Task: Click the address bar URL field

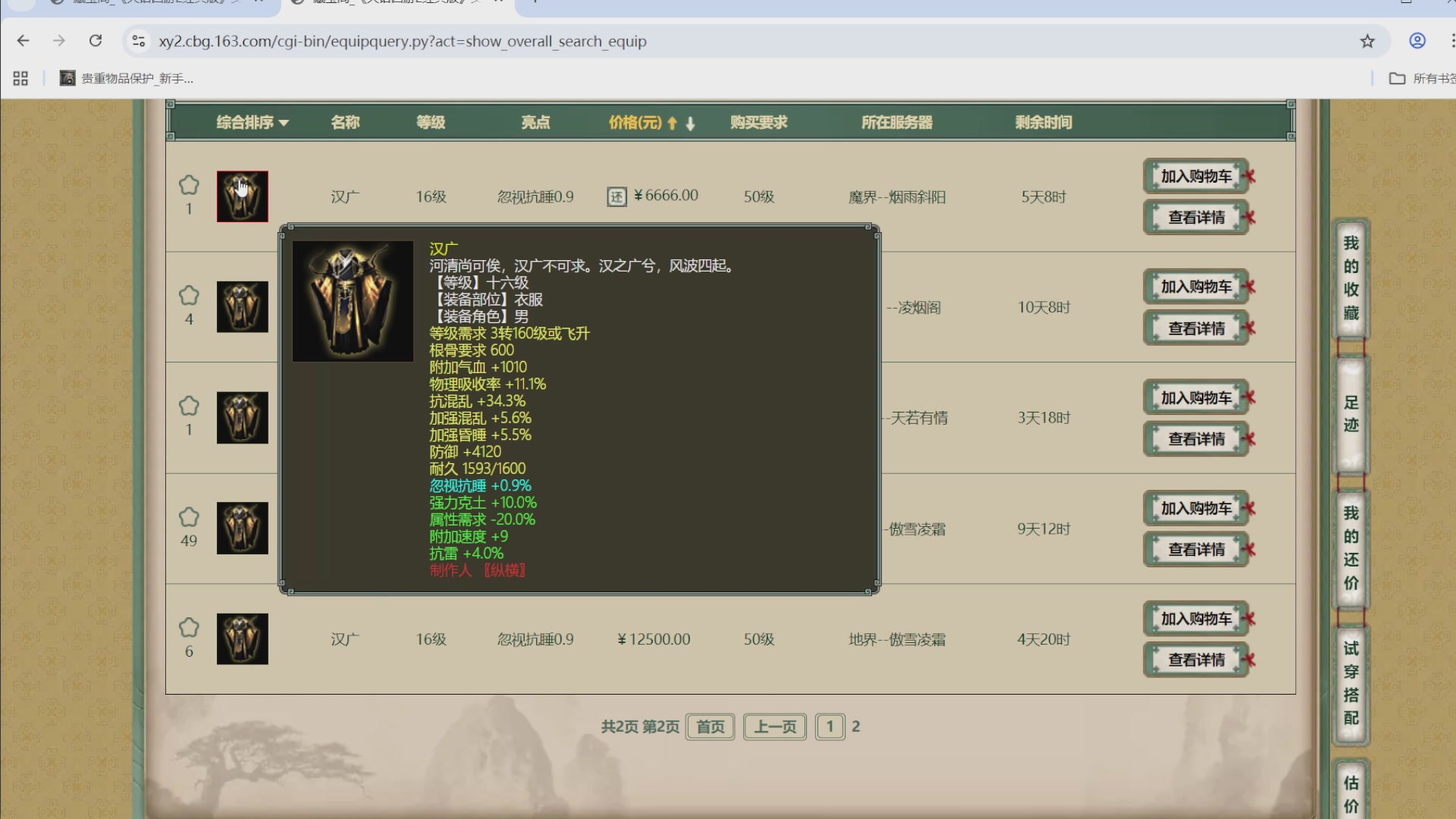Action: point(402,41)
